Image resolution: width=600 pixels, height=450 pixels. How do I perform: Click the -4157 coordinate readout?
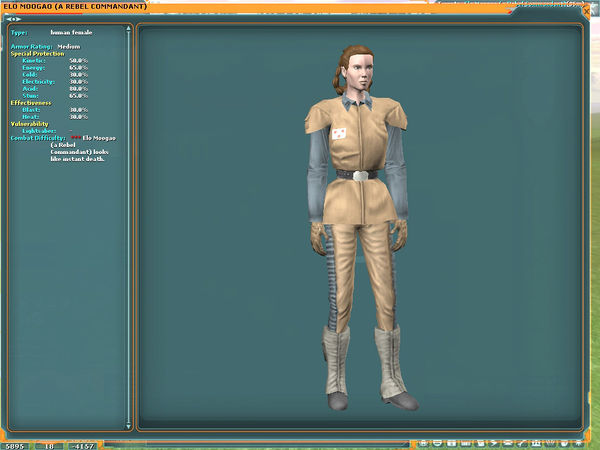click(x=82, y=444)
